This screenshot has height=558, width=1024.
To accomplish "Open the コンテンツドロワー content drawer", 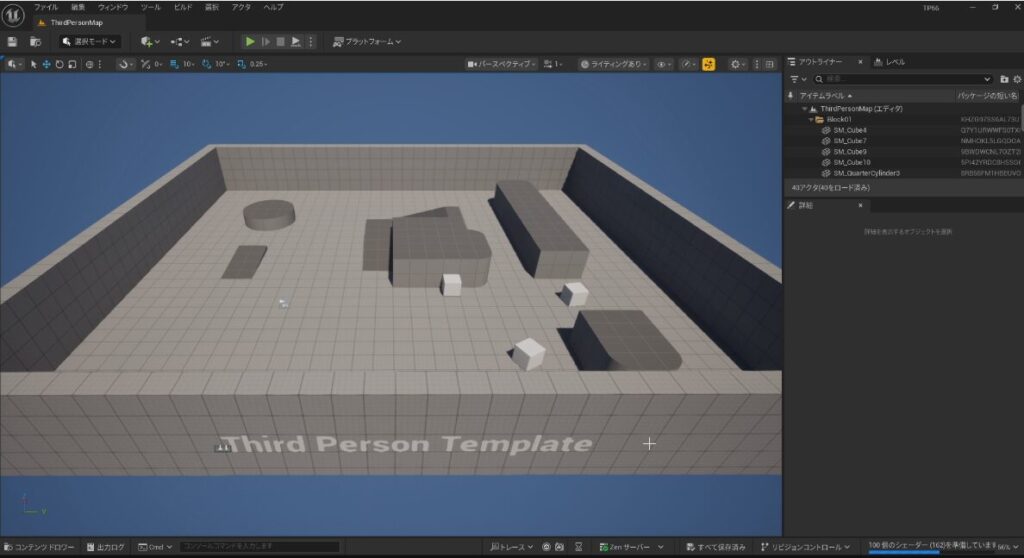I will pyautogui.click(x=39, y=548).
